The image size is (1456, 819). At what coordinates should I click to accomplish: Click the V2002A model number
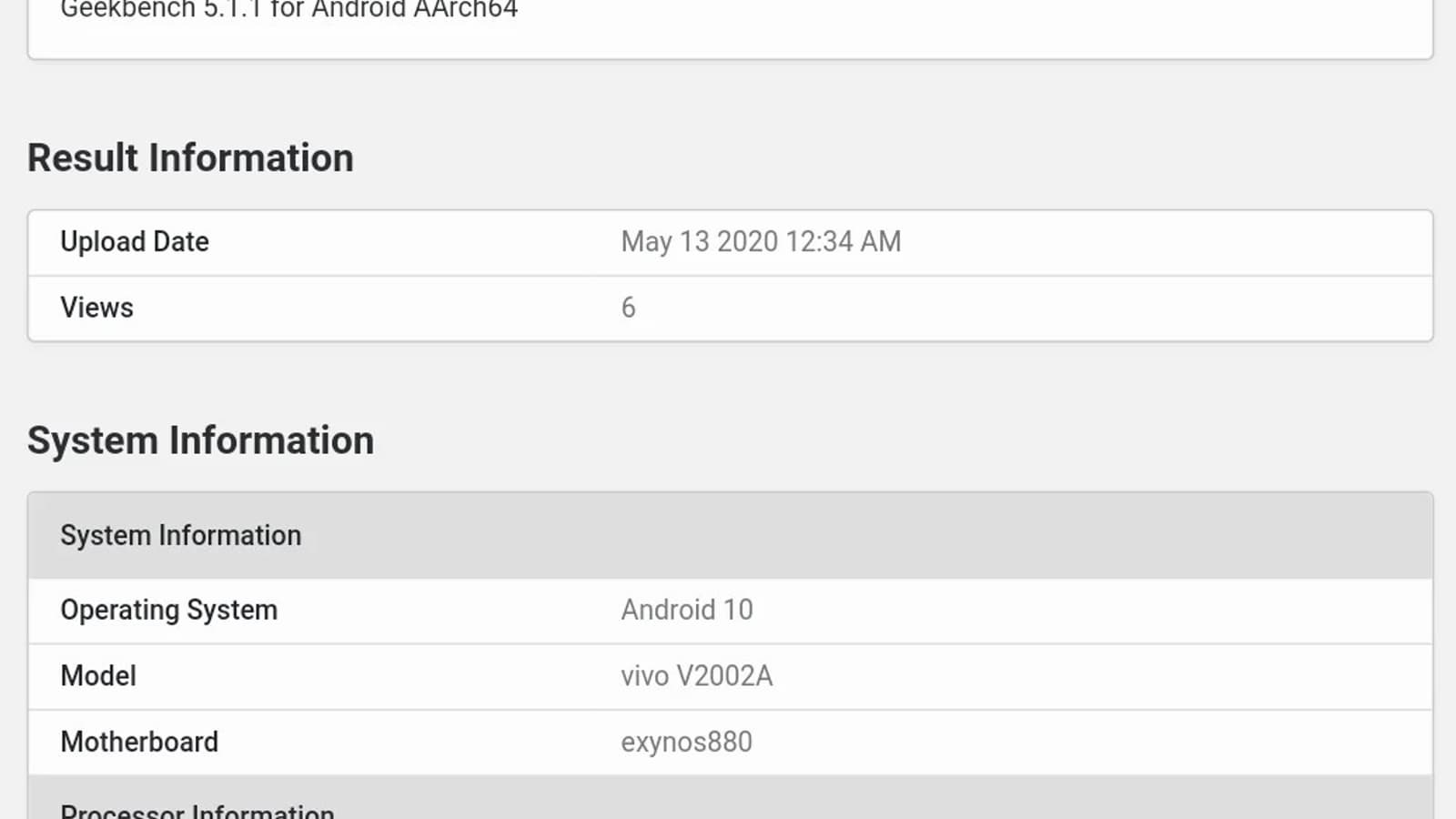click(724, 676)
